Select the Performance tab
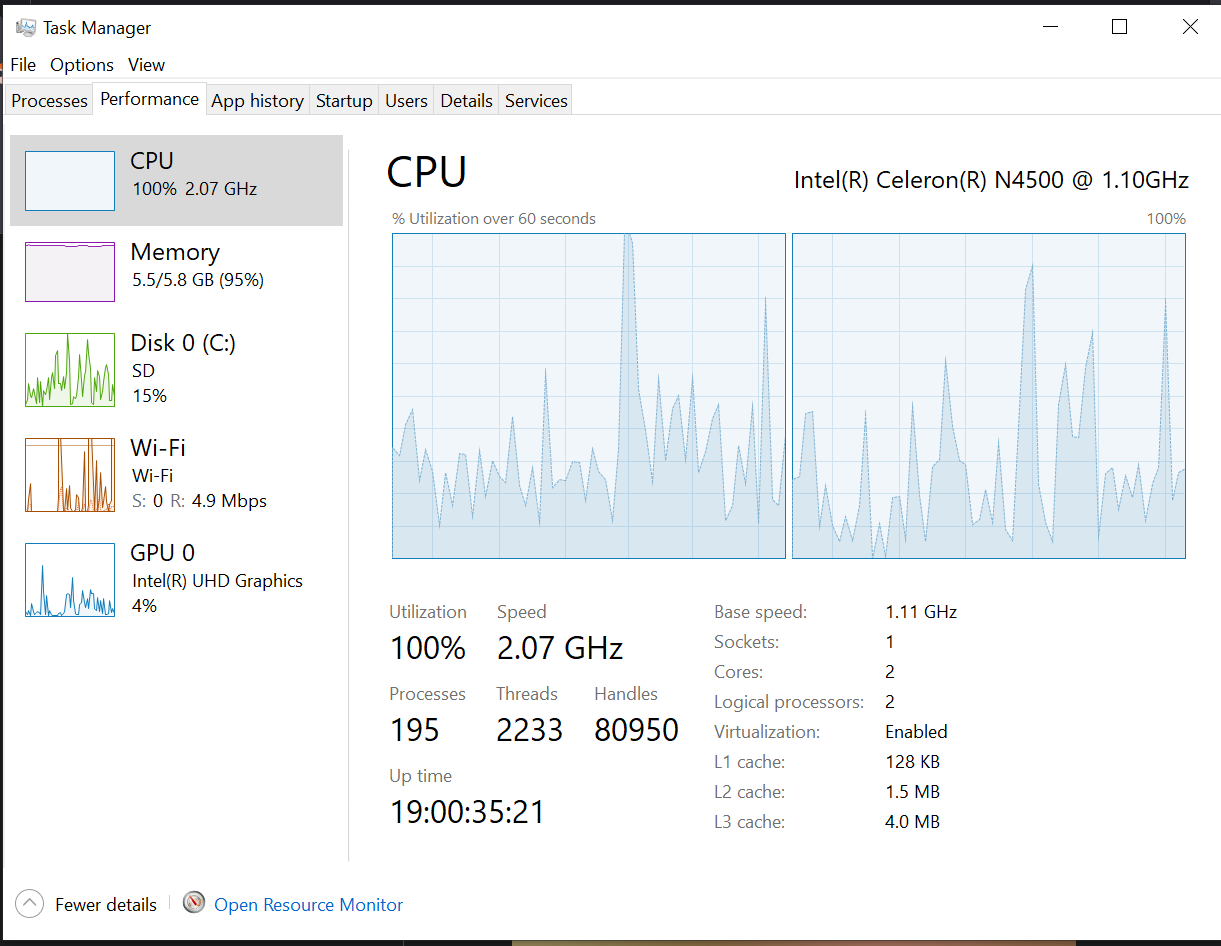The width and height of the screenshot is (1221, 946). (x=150, y=99)
